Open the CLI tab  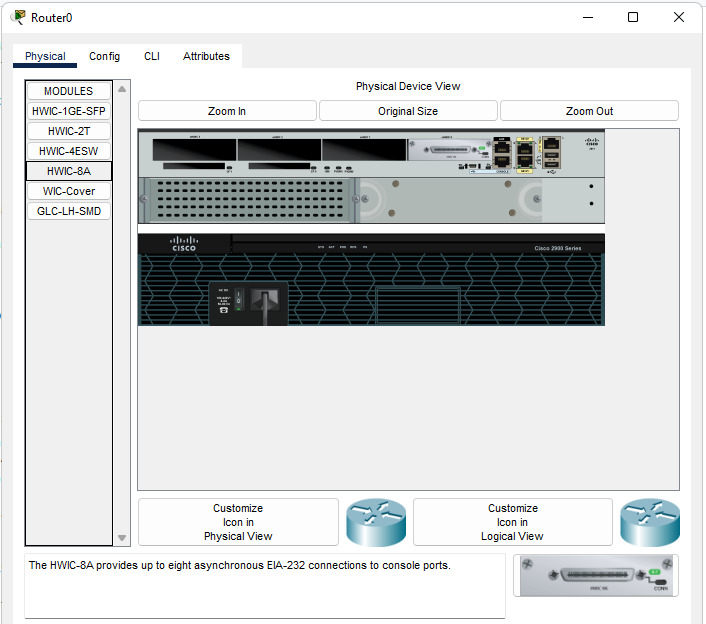[152, 56]
